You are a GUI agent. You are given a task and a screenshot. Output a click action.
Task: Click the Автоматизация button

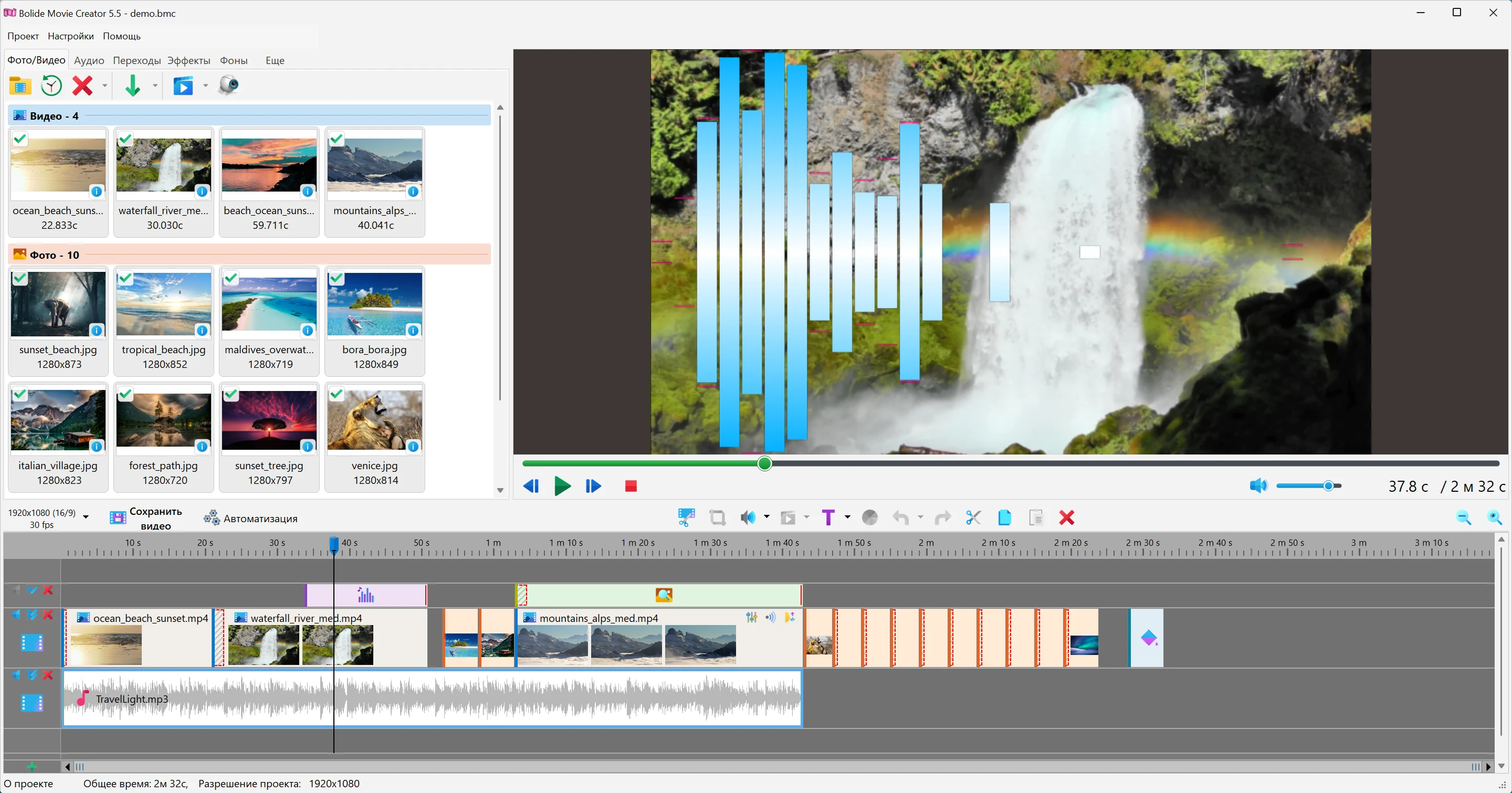click(250, 518)
